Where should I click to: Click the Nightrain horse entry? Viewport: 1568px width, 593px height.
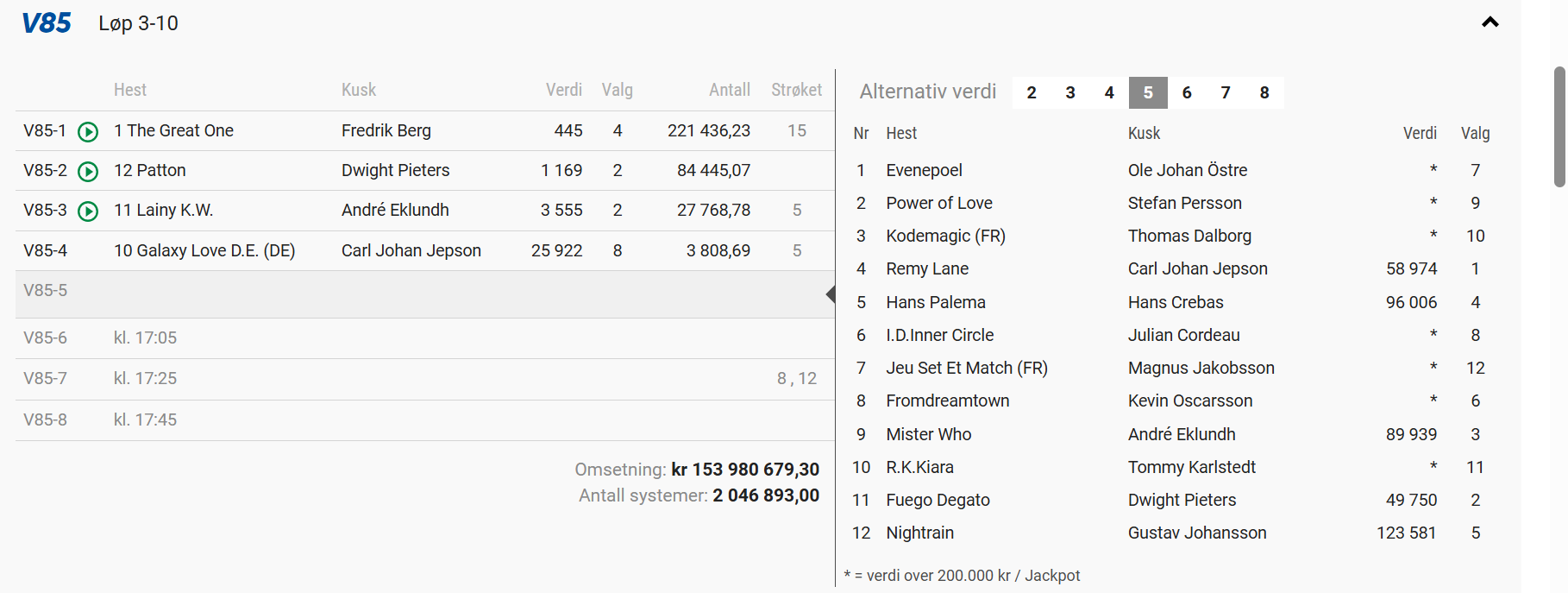click(x=919, y=533)
